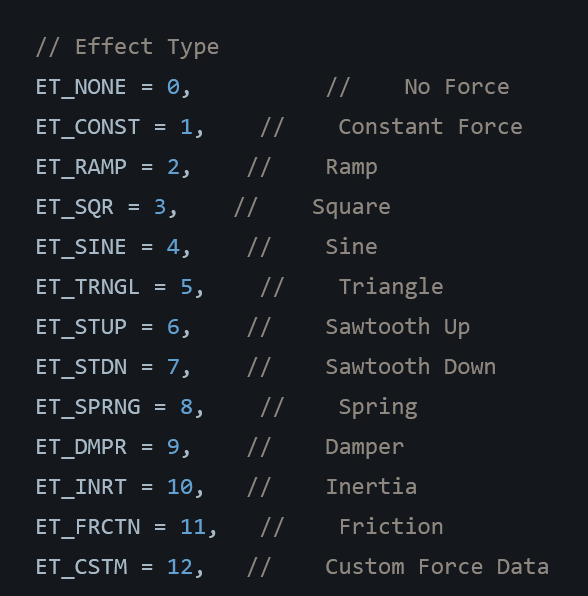Click the ET_DMPR enum name

click(81, 447)
